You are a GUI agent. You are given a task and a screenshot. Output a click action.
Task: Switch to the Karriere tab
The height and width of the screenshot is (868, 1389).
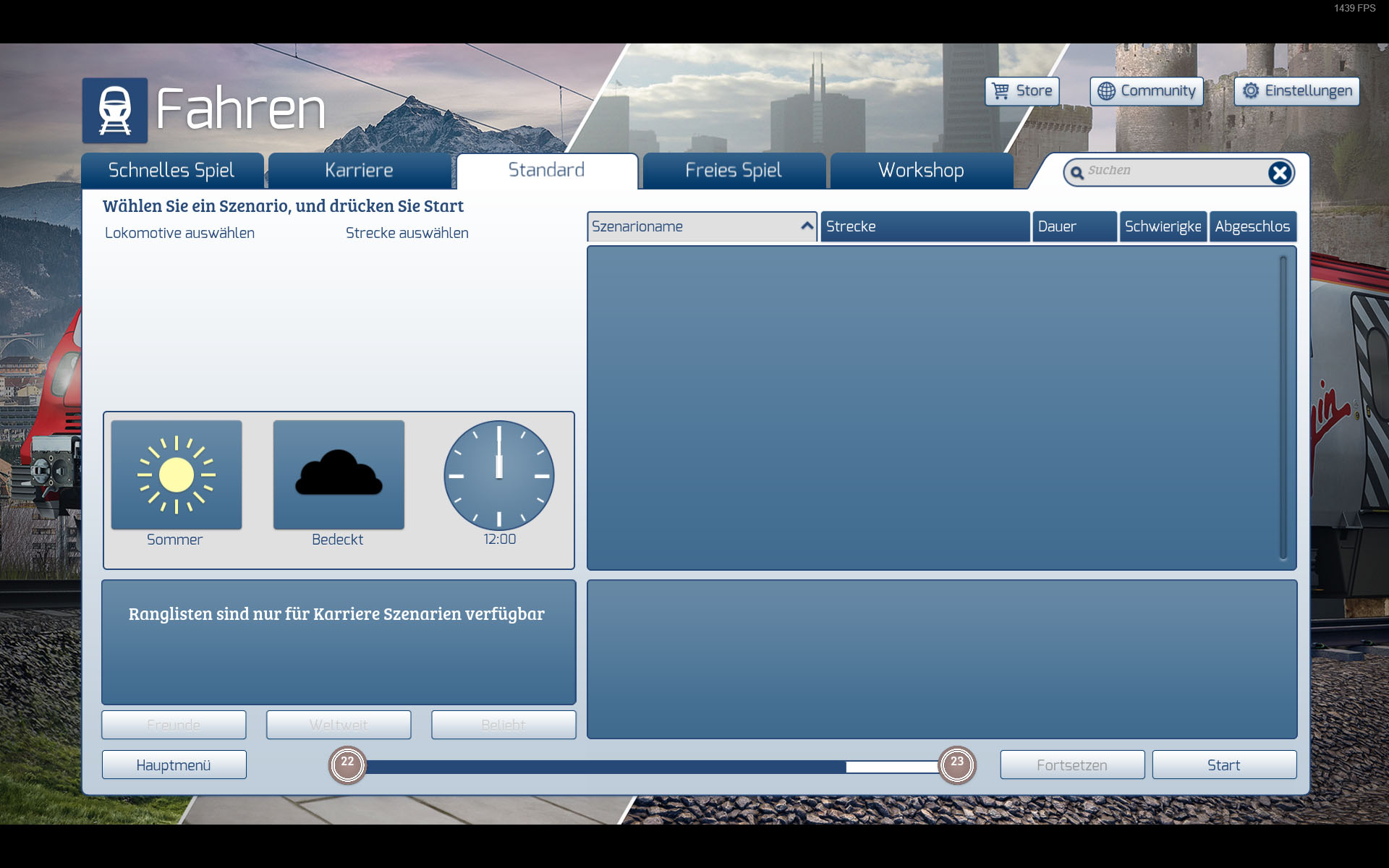pyautogui.click(x=359, y=171)
